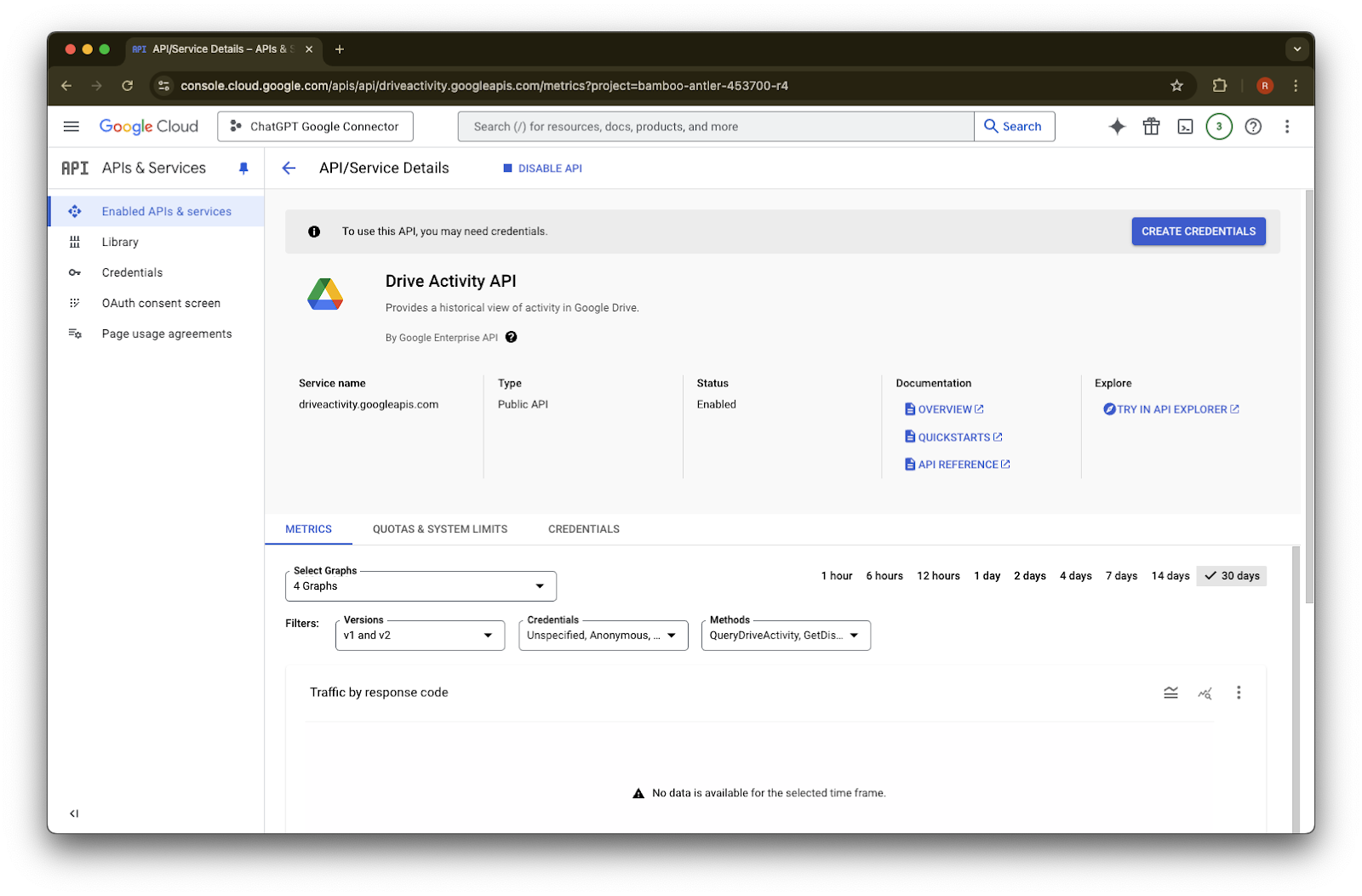Viewport: 1362px width, 896px height.
Task: Focus the resources search field
Action: (x=716, y=127)
